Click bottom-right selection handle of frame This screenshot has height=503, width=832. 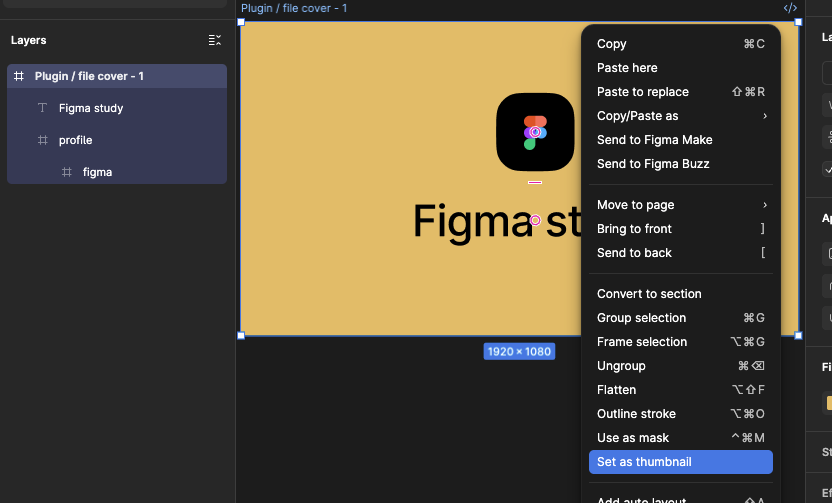click(798, 335)
